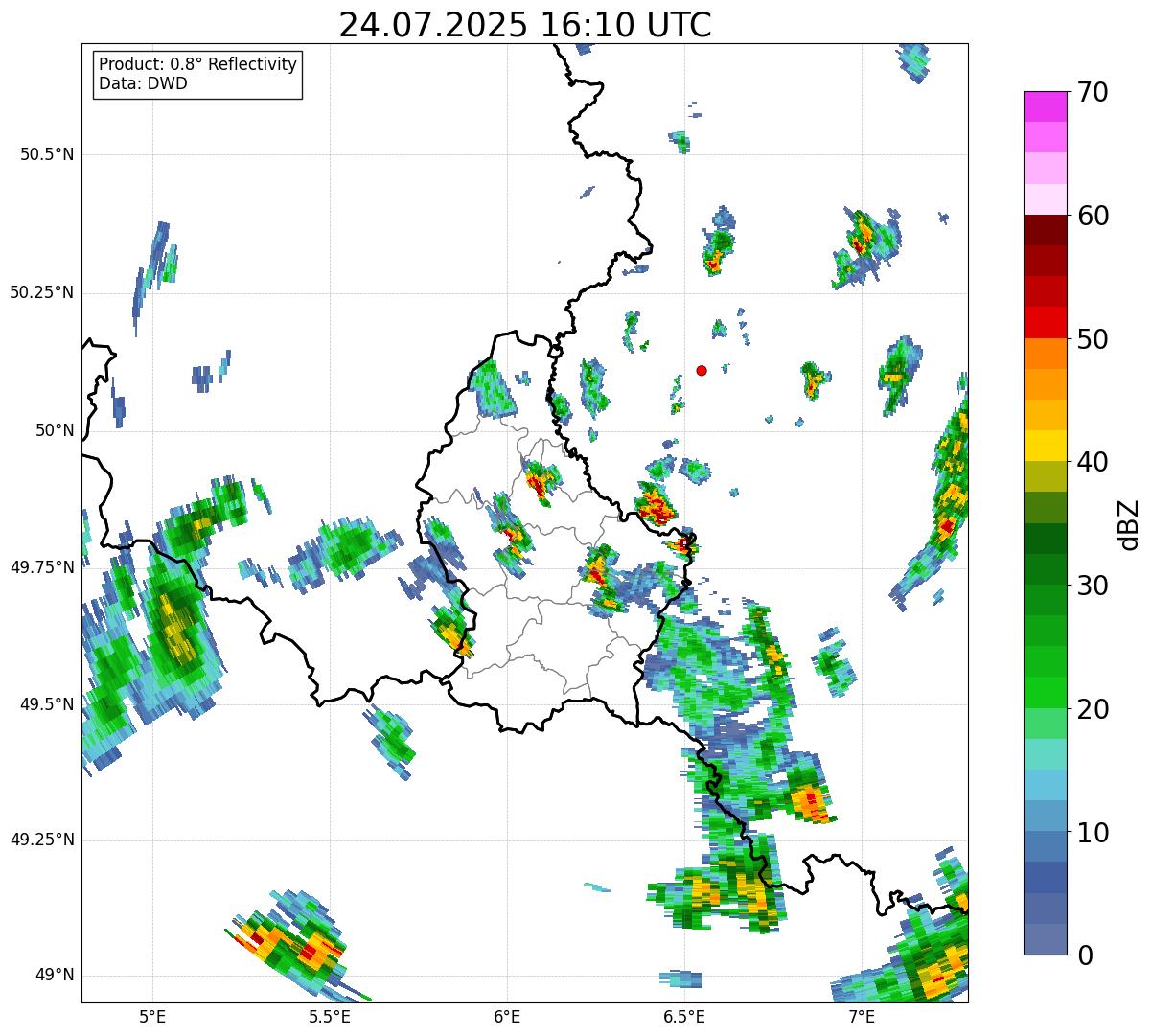The width and height of the screenshot is (1152, 1036).
Task: Click the latitude label "50.25°N"
Action: [42, 292]
